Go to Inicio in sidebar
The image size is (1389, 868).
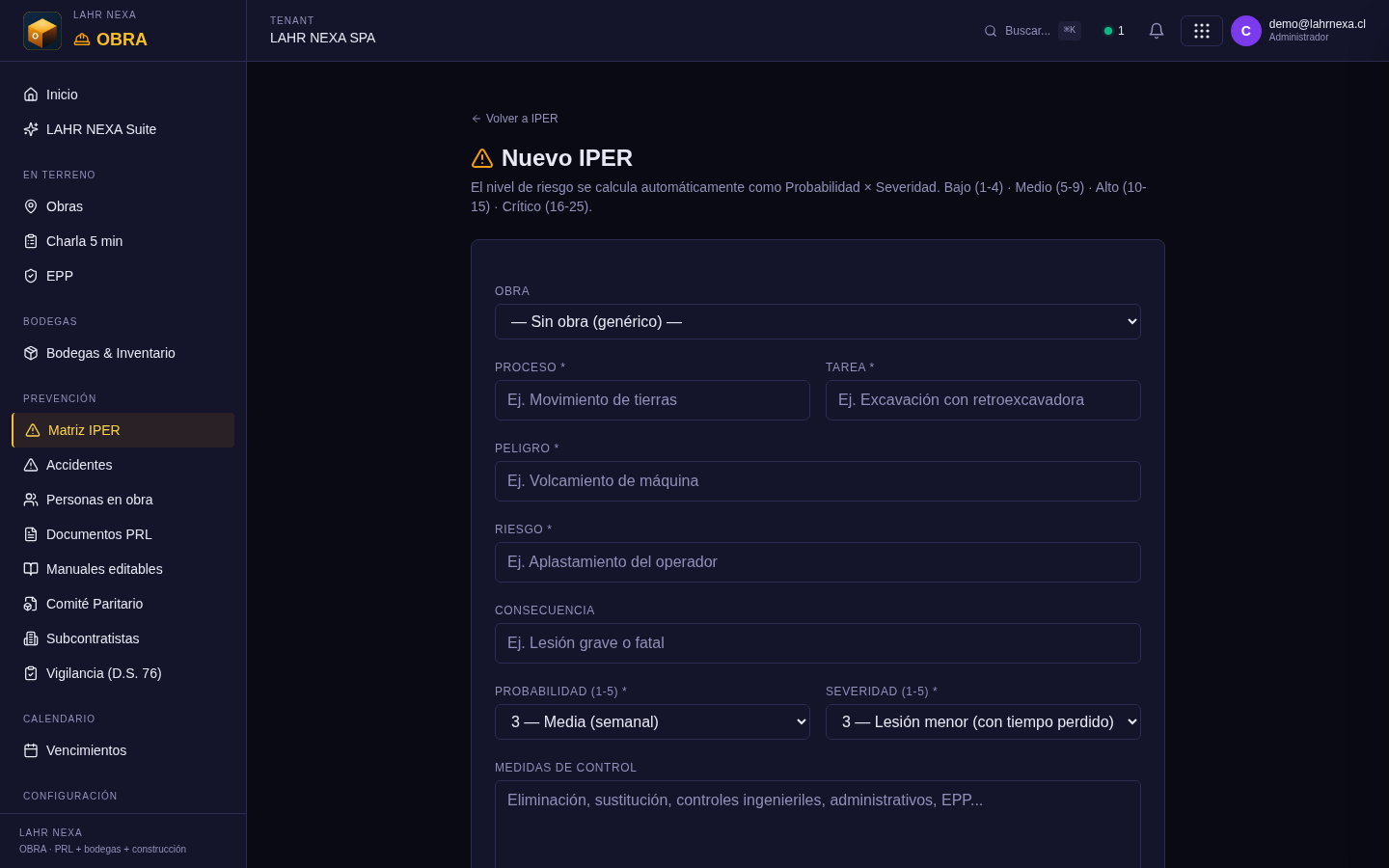pos(123,95)
